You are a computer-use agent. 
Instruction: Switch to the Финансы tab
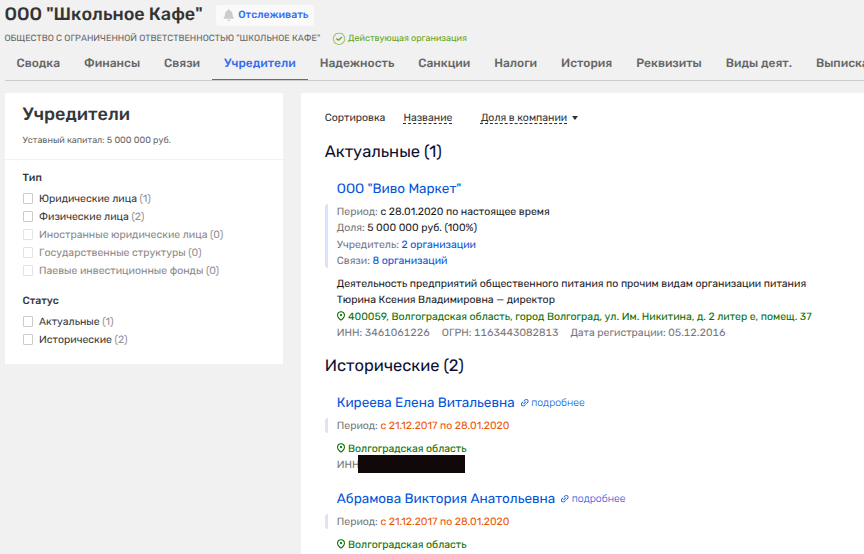point(112,63)
